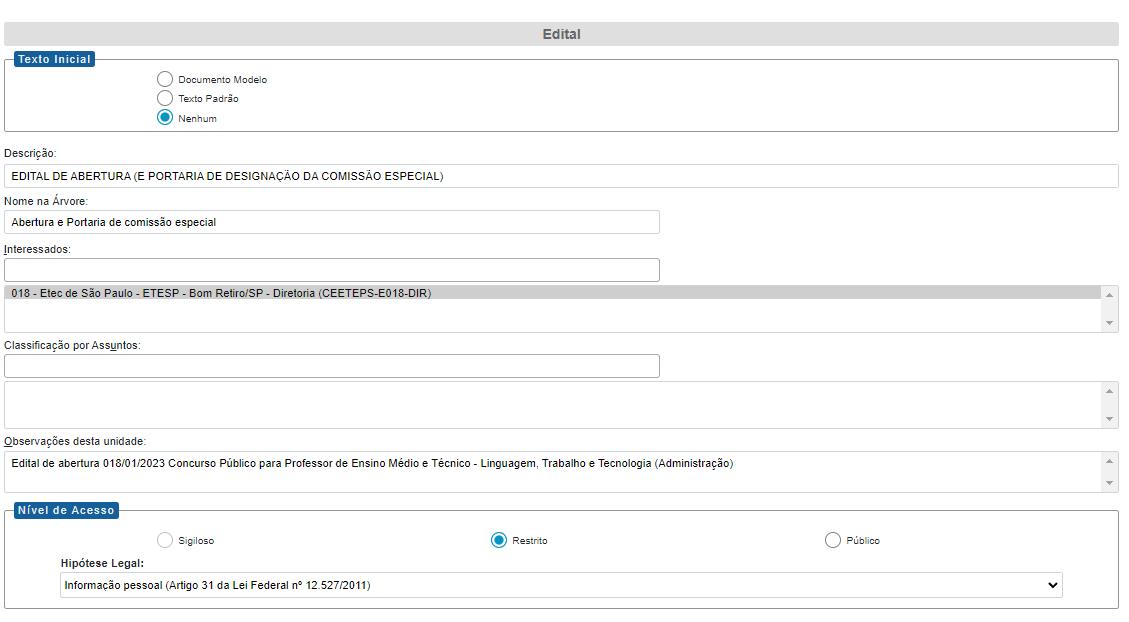Click the Classificação por Assuntos input
Viewport: 1129px width, 622px height.
[332, 366]
